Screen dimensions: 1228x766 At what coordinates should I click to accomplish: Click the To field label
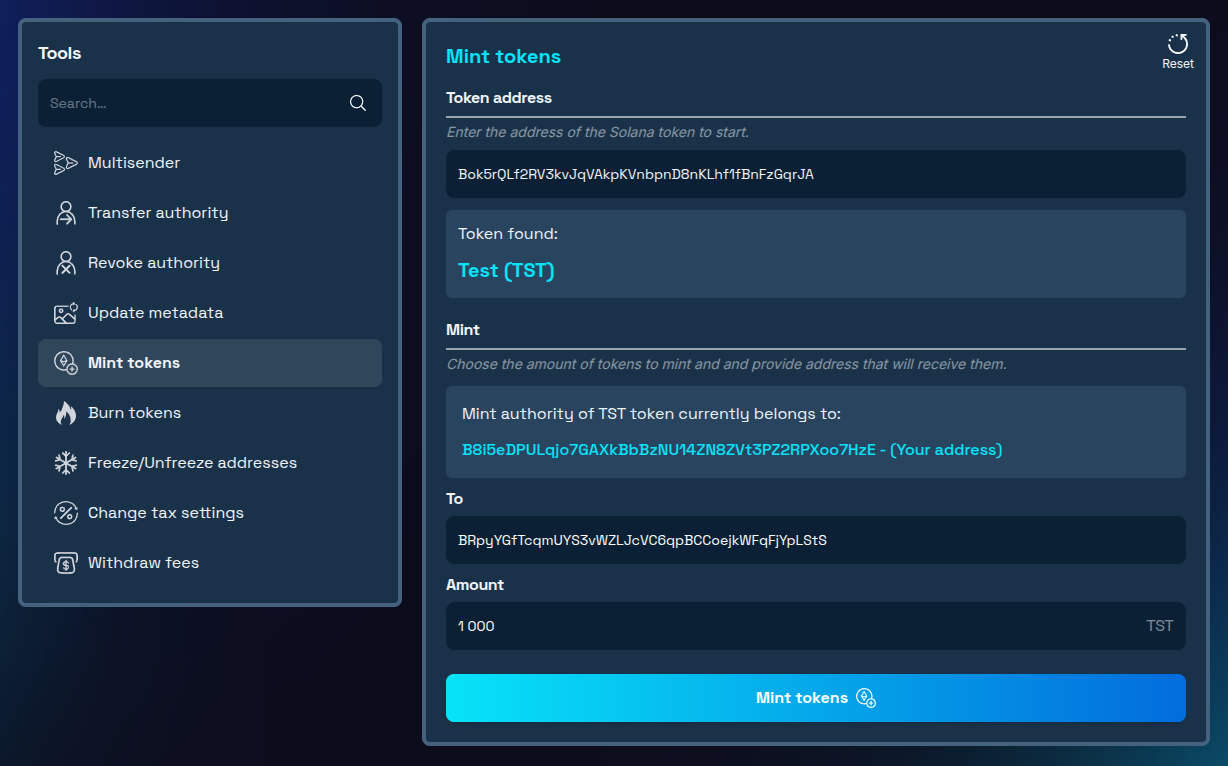[455, 499]
